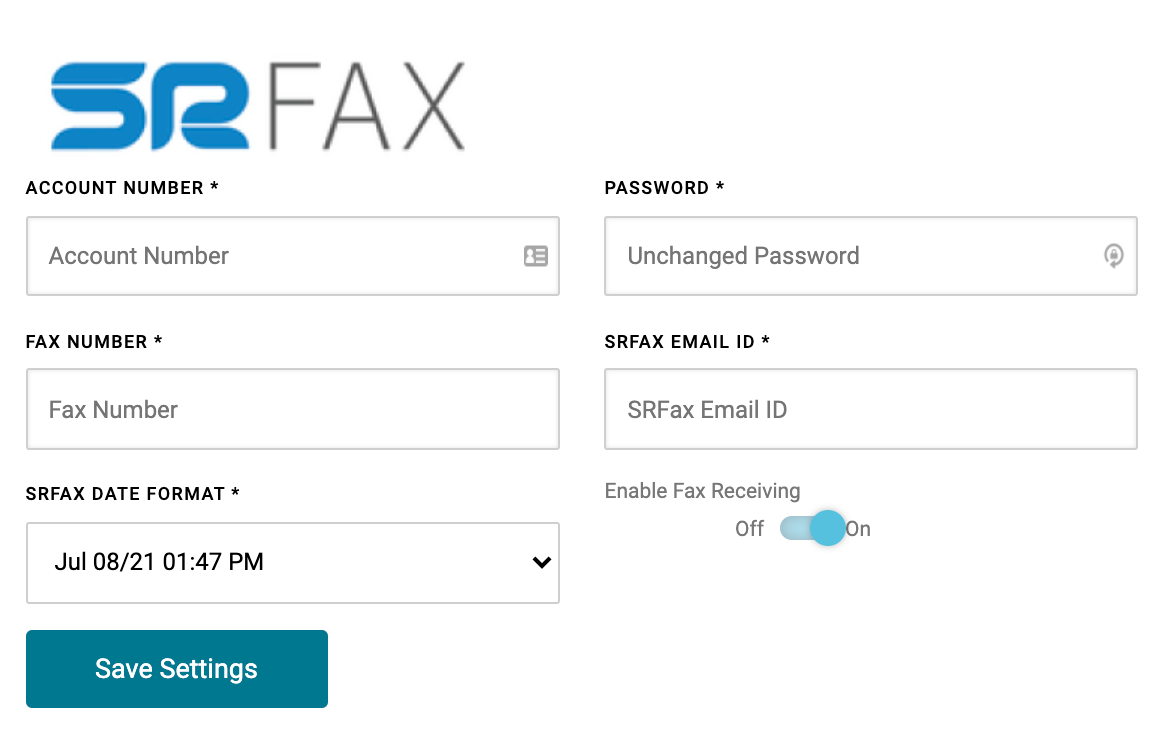Click into the Fax Number field
1162x734 pixels.
tap(293, 409)
